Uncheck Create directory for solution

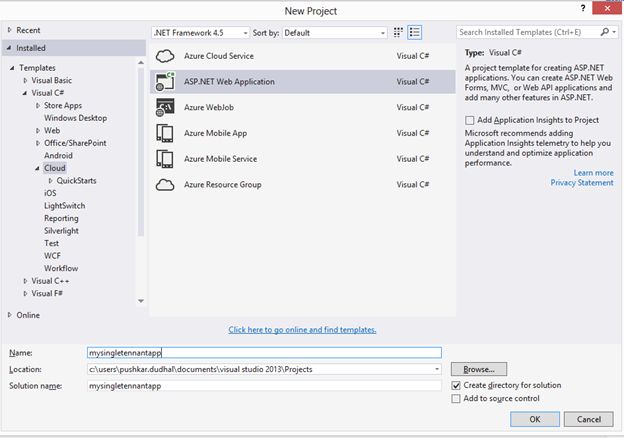pyautogui.click(x=456, y=385)
